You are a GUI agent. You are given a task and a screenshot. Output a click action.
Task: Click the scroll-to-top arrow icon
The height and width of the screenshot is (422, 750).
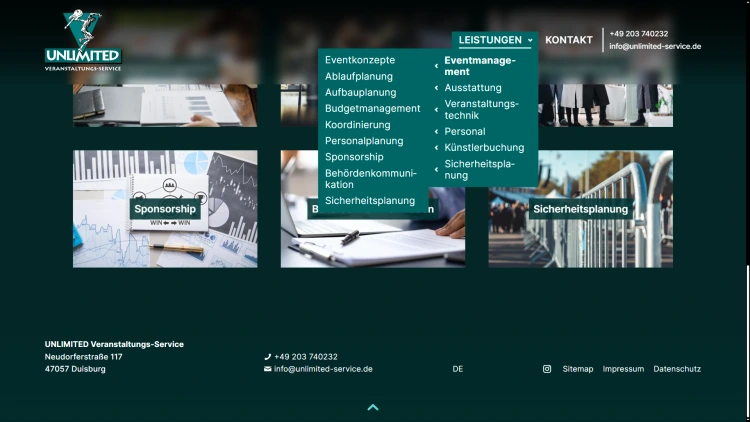coord(373,407)
